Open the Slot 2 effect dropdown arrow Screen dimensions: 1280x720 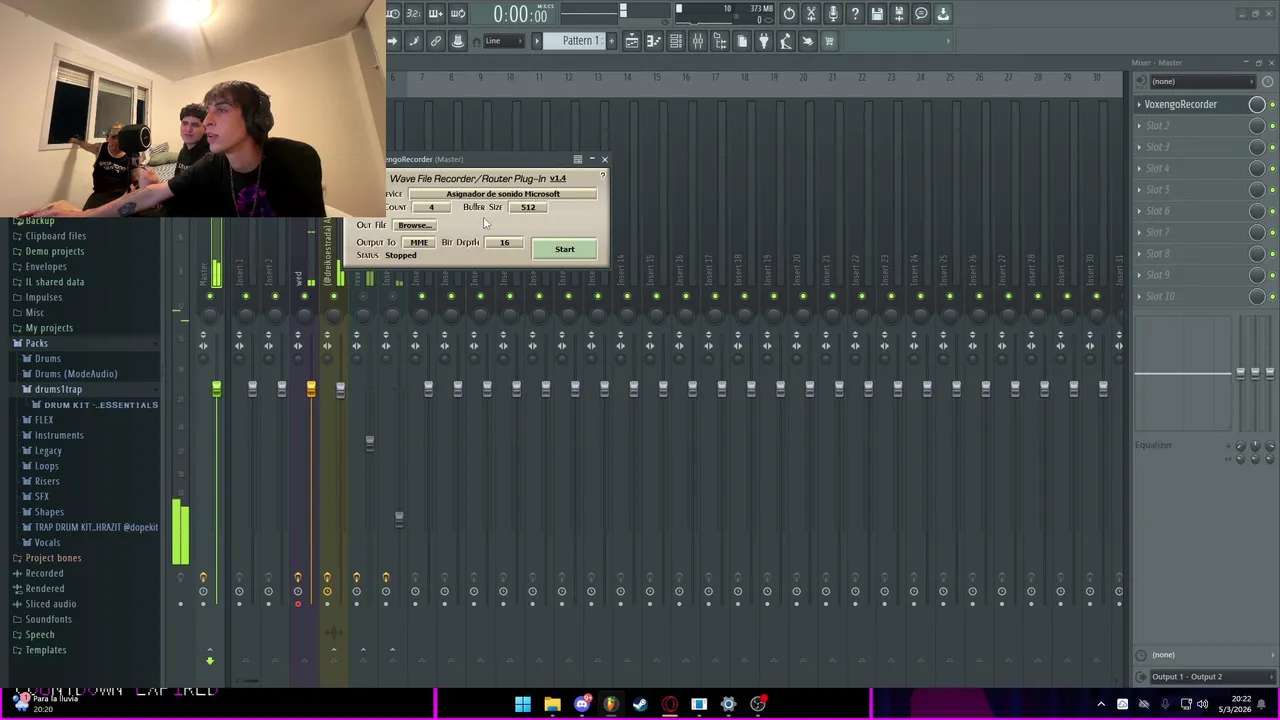coord(1139,126)
